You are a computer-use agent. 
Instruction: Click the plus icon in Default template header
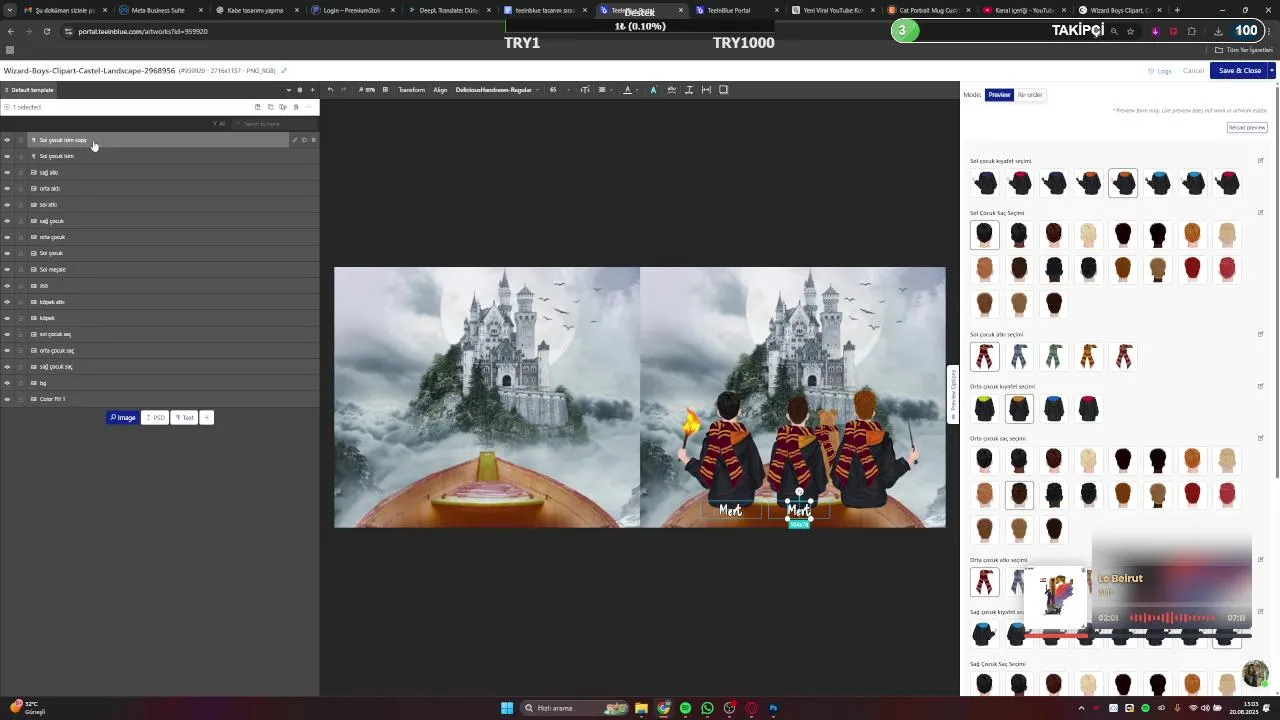tap(312, 90)
